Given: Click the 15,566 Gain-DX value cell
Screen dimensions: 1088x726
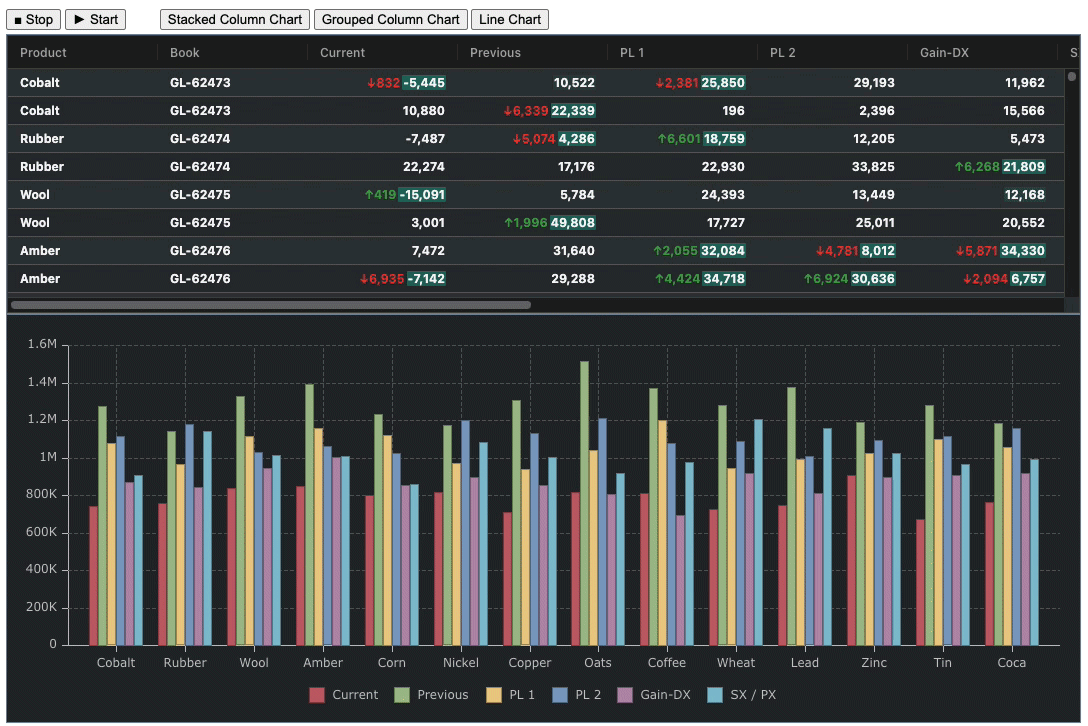Looking at the screenshot, I should tap(982, 111).
